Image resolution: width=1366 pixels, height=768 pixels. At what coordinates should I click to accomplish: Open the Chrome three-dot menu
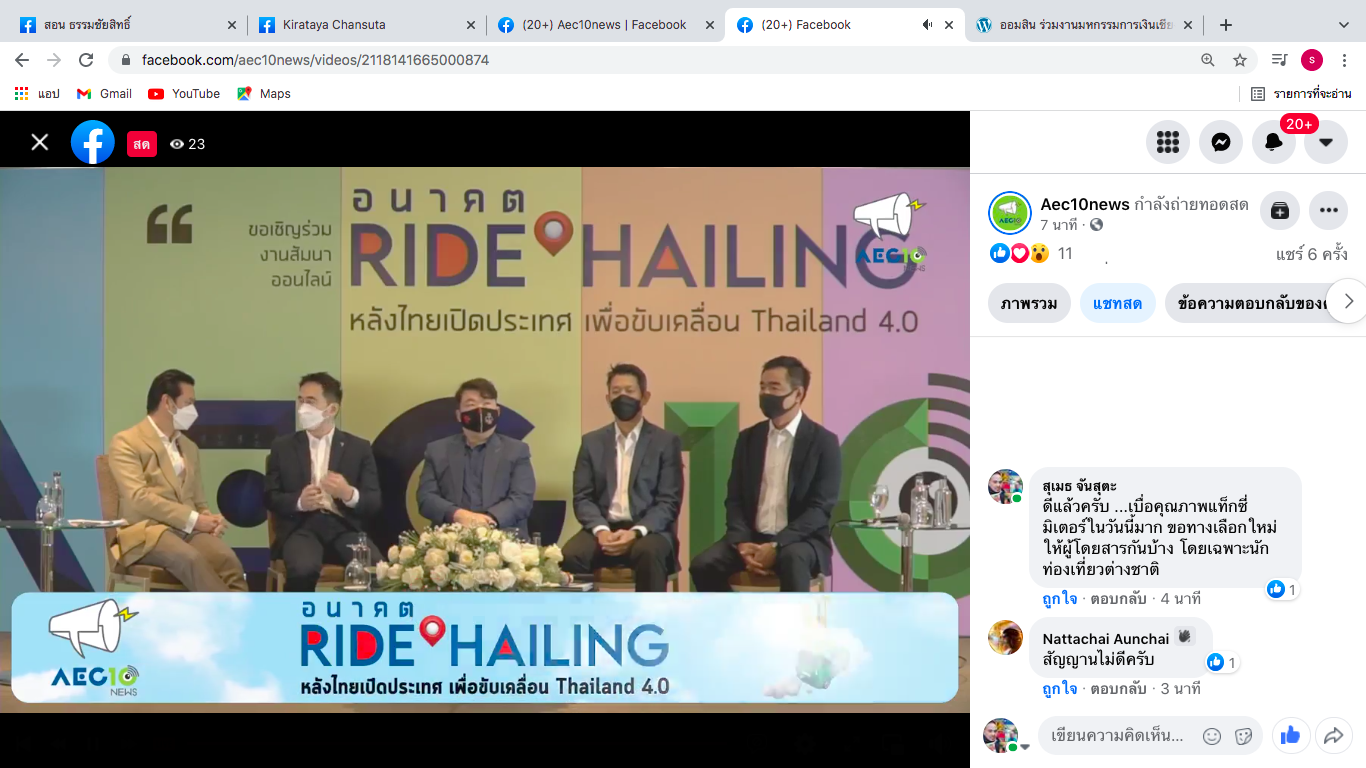[1345, 60]
